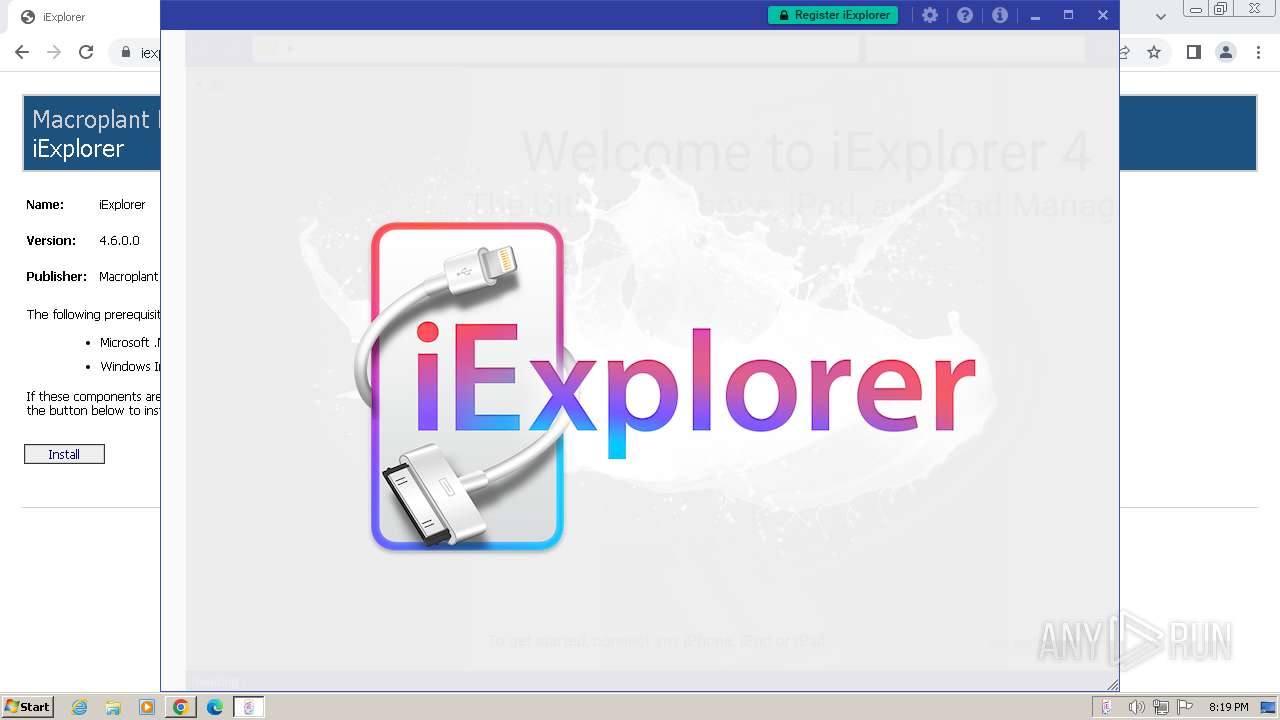Viewport: 1280px width, 720px height.
Task: Maximize the iExplorer window
Action: (x=1068, y=15)
